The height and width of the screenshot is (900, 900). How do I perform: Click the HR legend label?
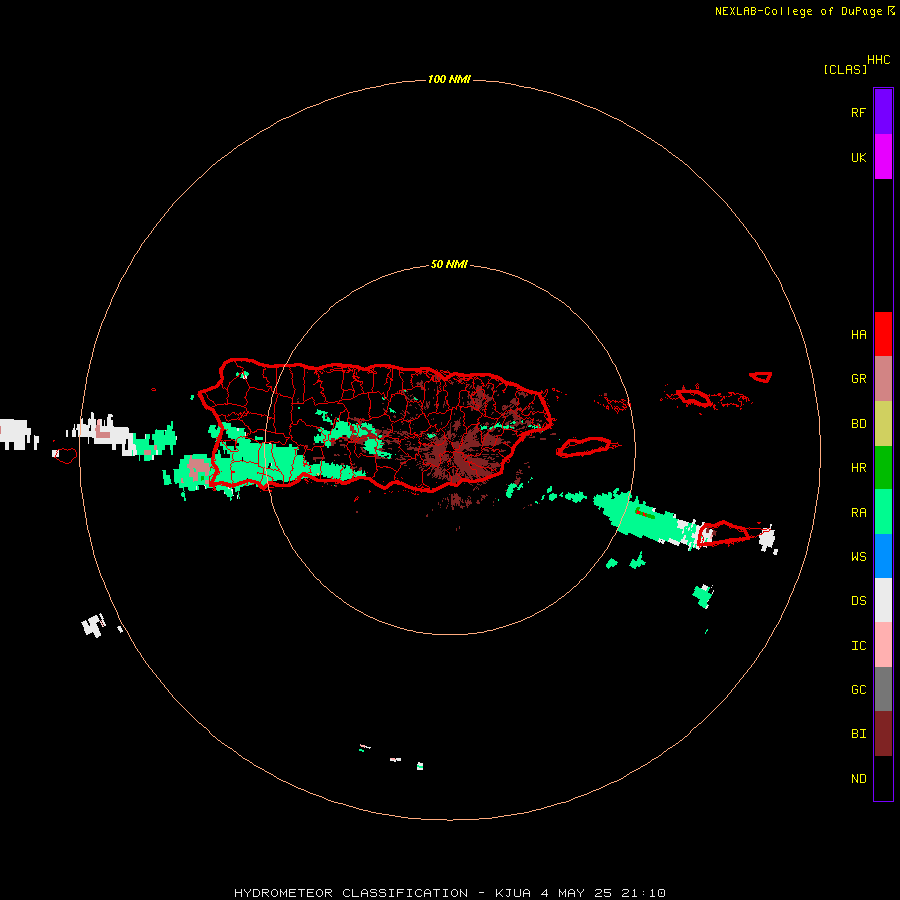pos(858,468)
